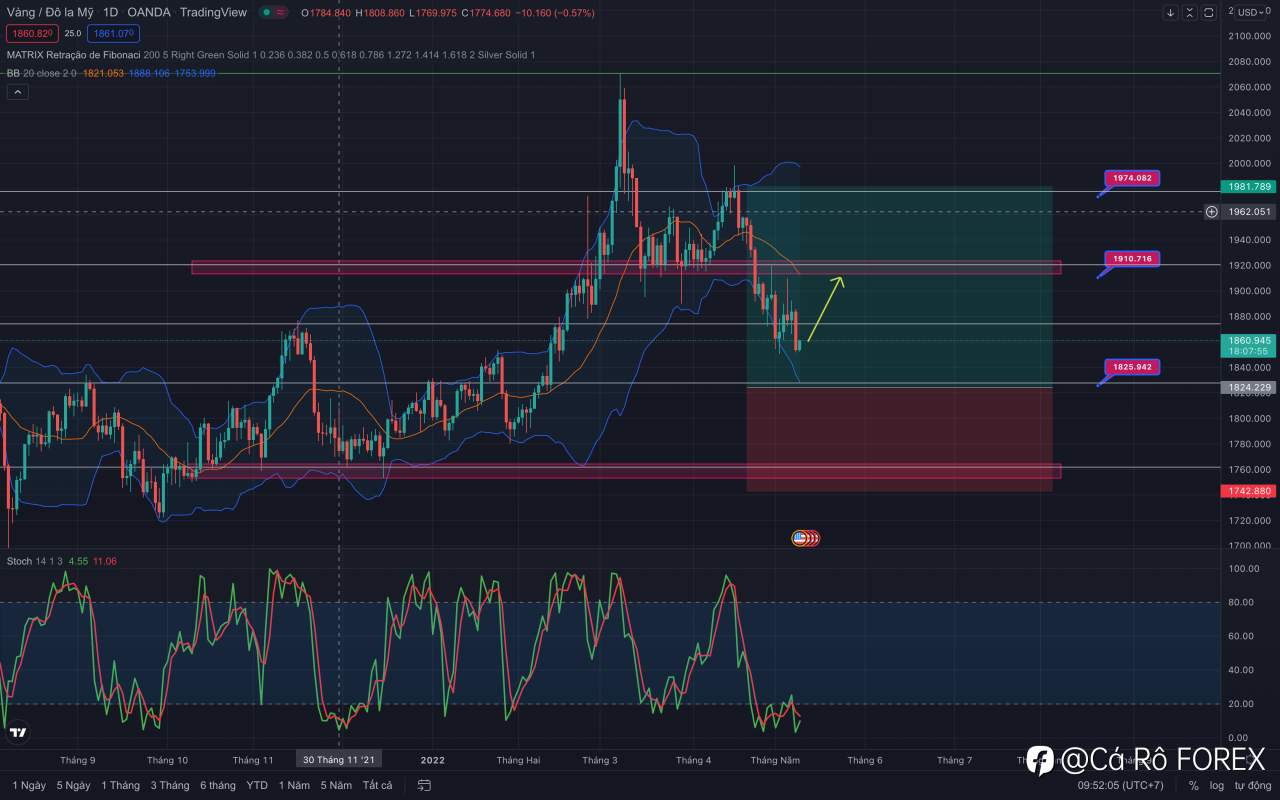
Task: Click the 1910.716 magenta price label
Action: point(1132,258)
